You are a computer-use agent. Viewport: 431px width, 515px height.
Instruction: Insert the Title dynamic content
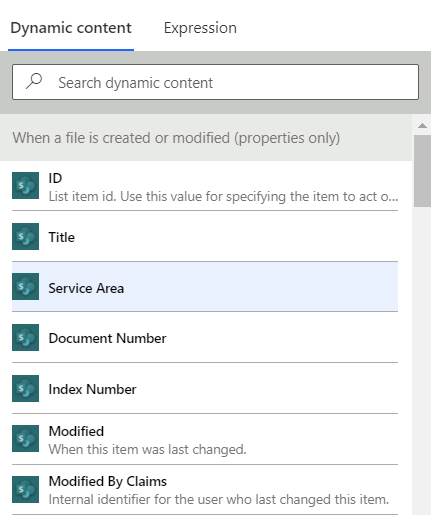[x=205, y=236]
